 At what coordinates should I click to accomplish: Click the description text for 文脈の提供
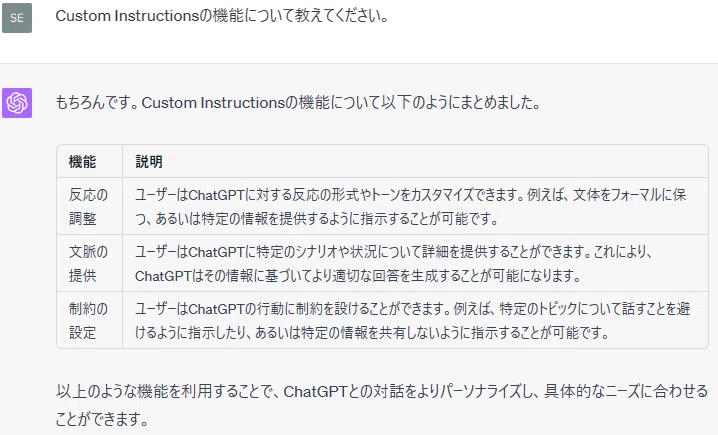tap(394, 263)
